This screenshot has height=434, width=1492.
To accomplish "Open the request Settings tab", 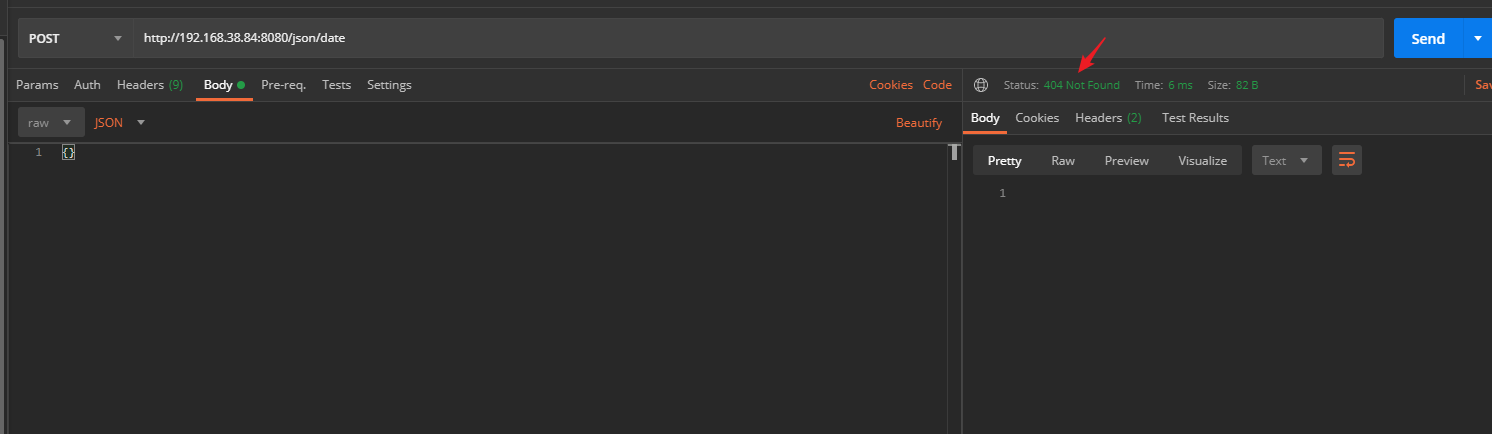I will (389, 85).
